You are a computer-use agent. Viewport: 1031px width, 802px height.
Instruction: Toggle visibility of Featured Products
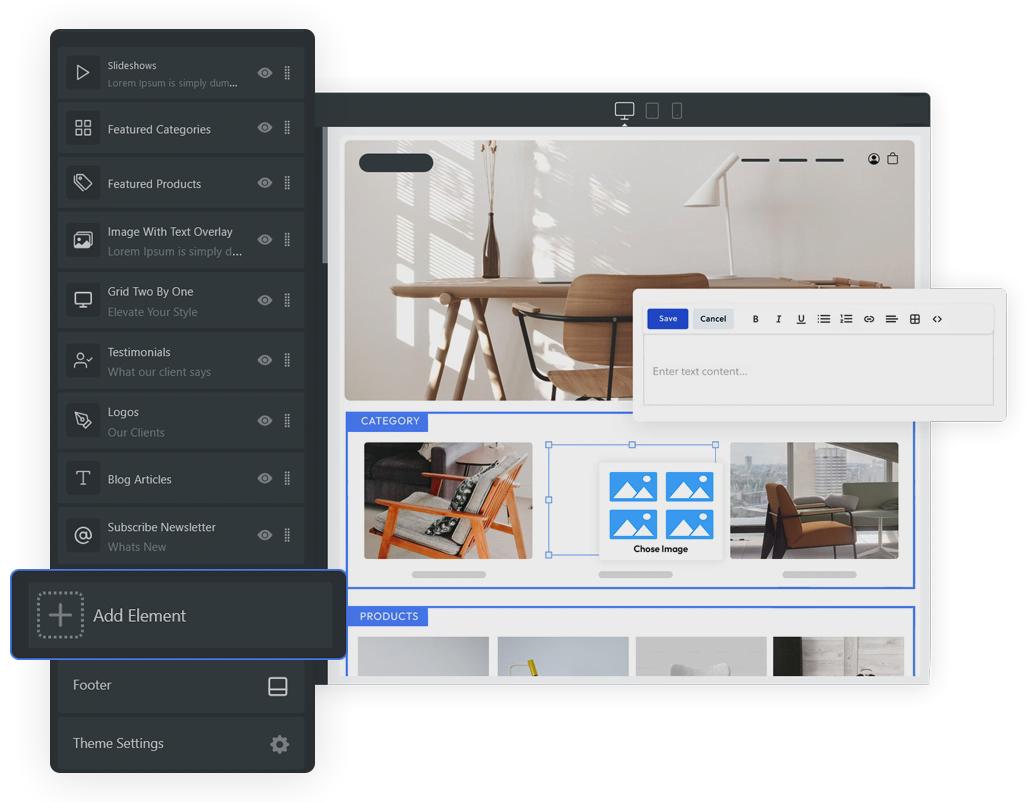pos(265,183)
